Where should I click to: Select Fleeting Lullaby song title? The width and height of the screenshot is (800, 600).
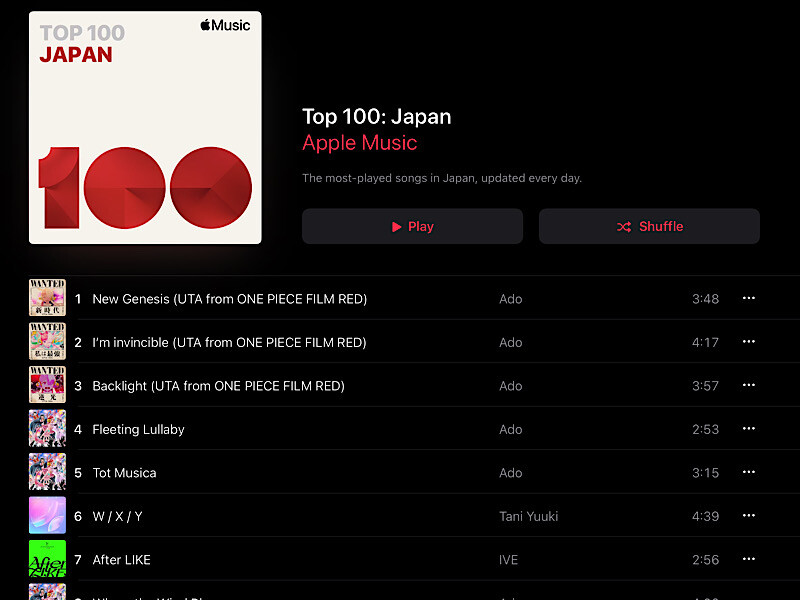click(138, 430)
